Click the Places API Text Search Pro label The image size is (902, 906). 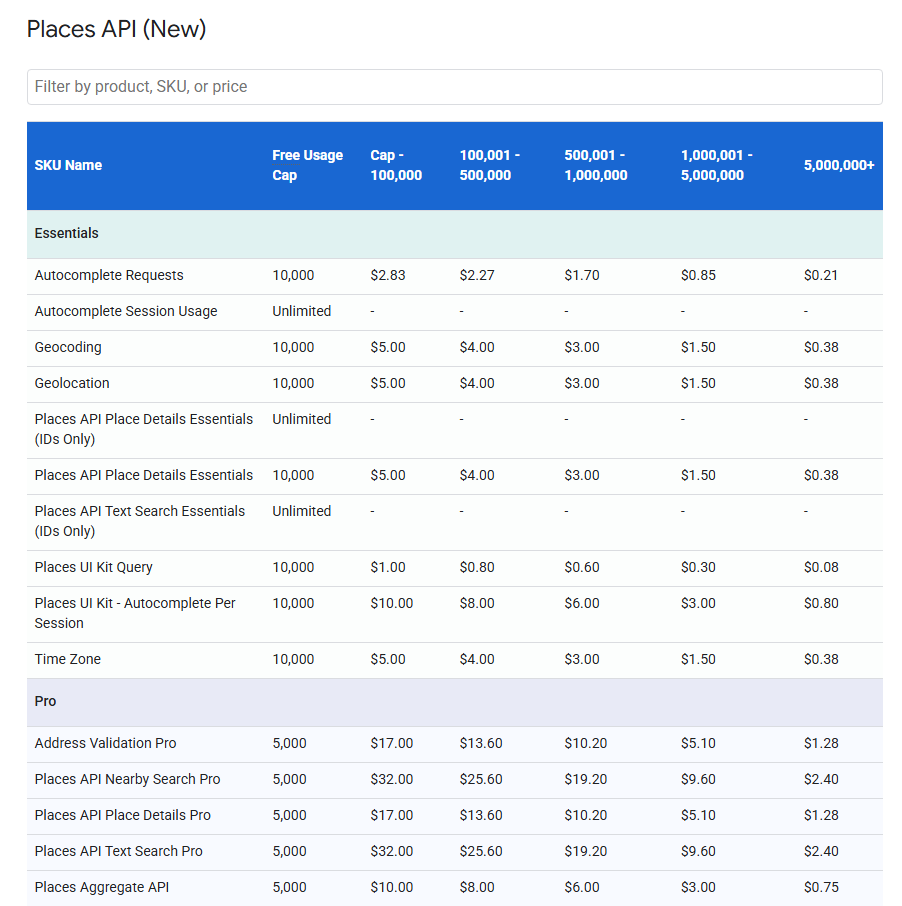117,851
